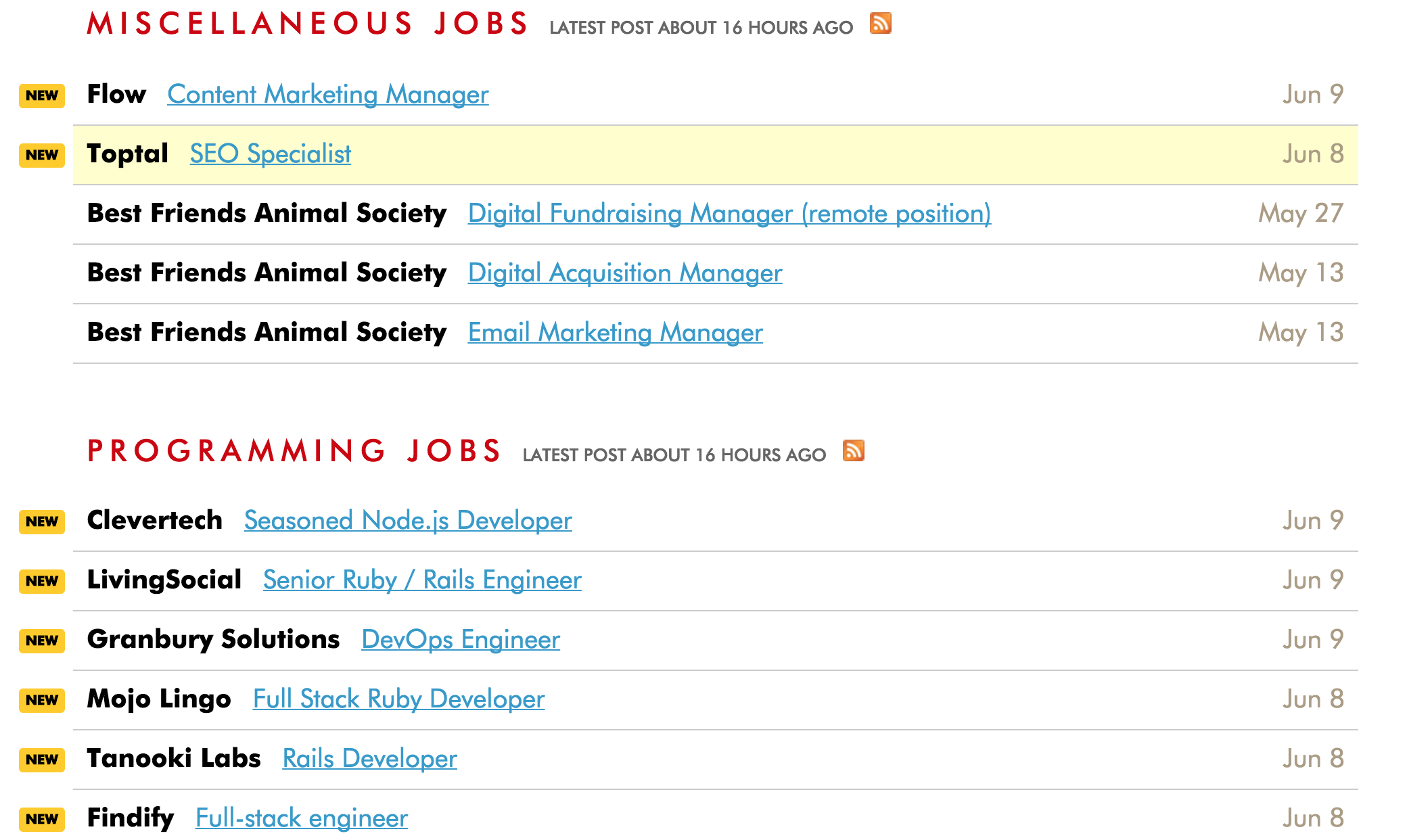Open the Seasoned Node.js Developer posting
Screen dimensions: 1407x840
pos(408,521)
